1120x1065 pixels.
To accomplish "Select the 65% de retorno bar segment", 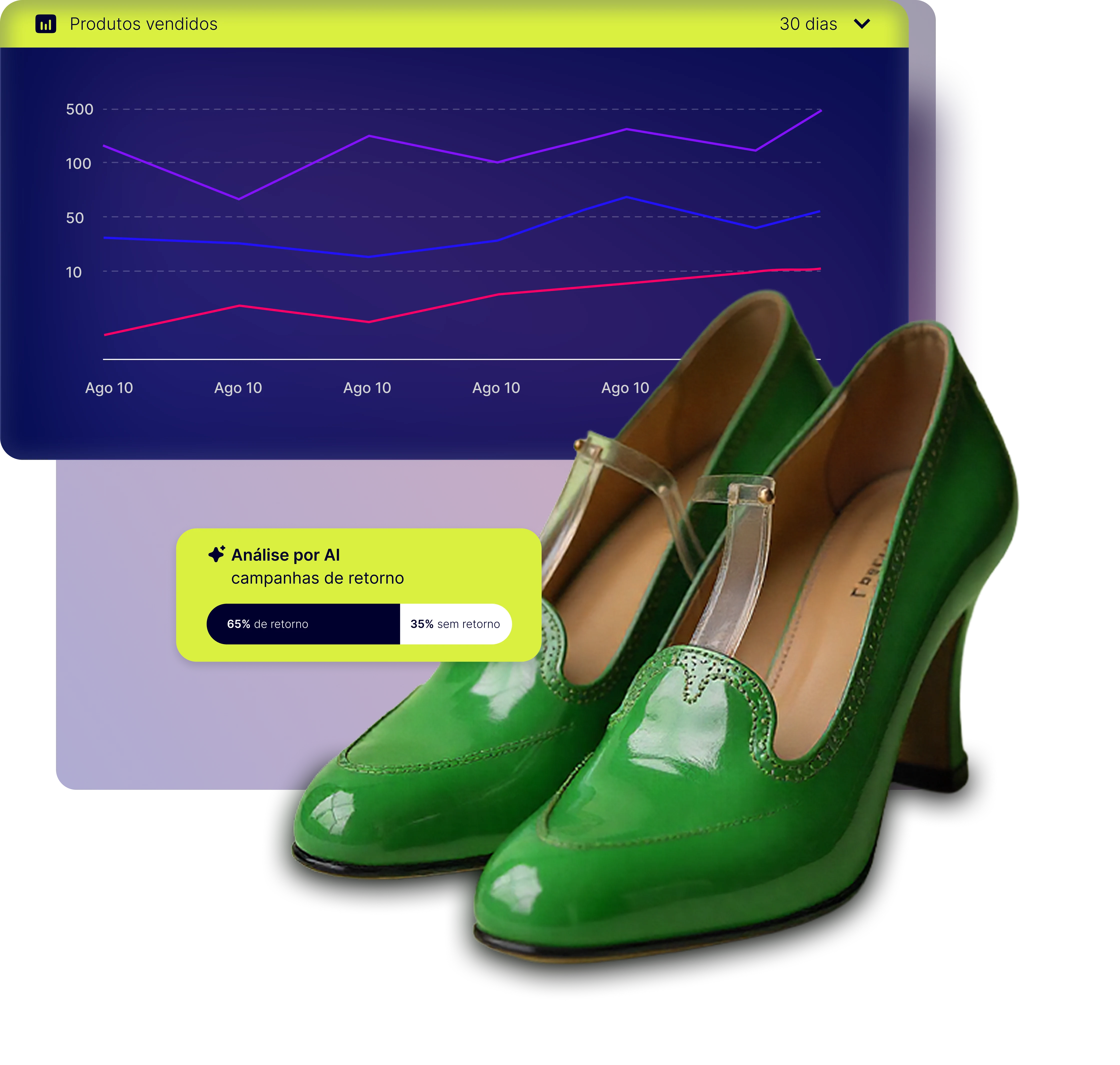I will point(303,624).
